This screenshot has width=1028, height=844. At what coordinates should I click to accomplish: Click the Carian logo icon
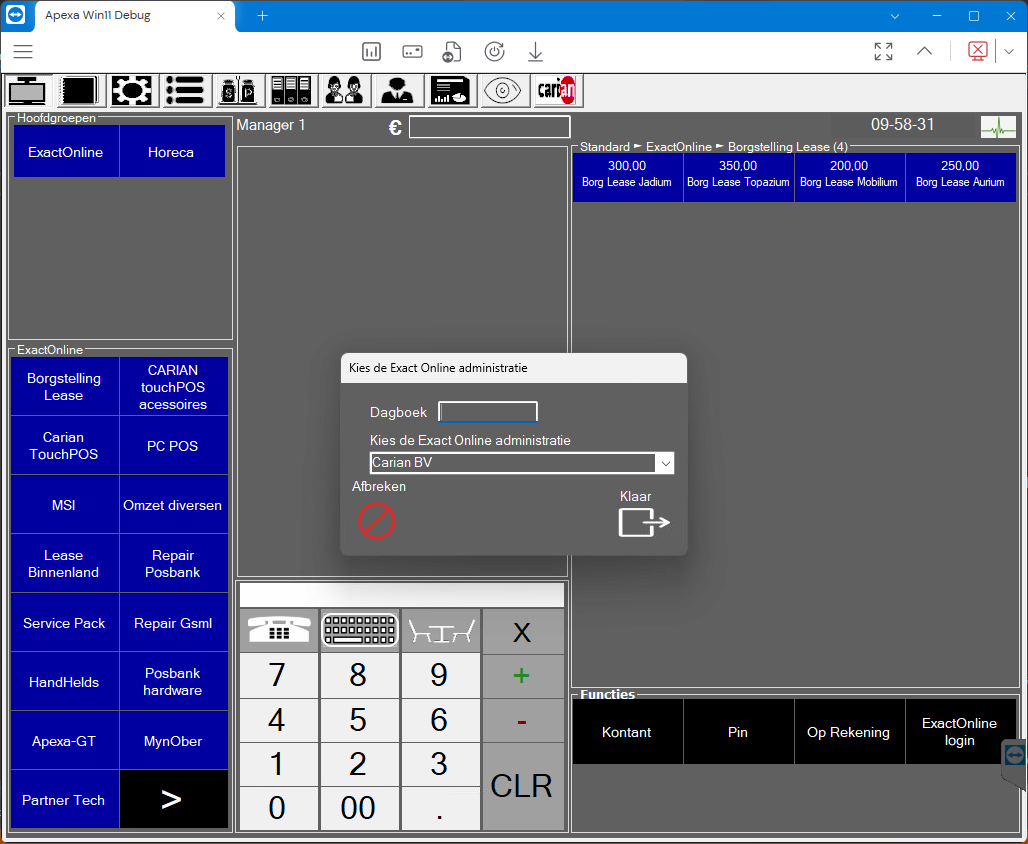click(557, 90)
